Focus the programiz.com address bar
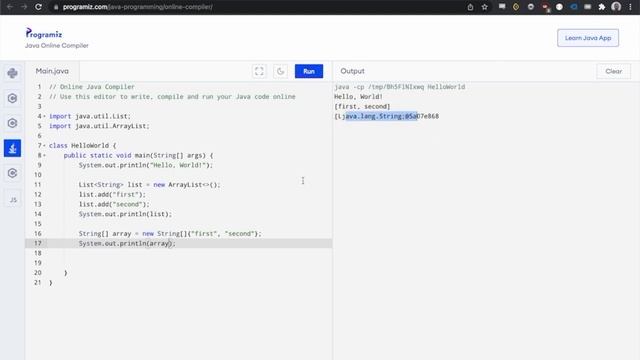This screenshot has height=360, width=640. 138,7
